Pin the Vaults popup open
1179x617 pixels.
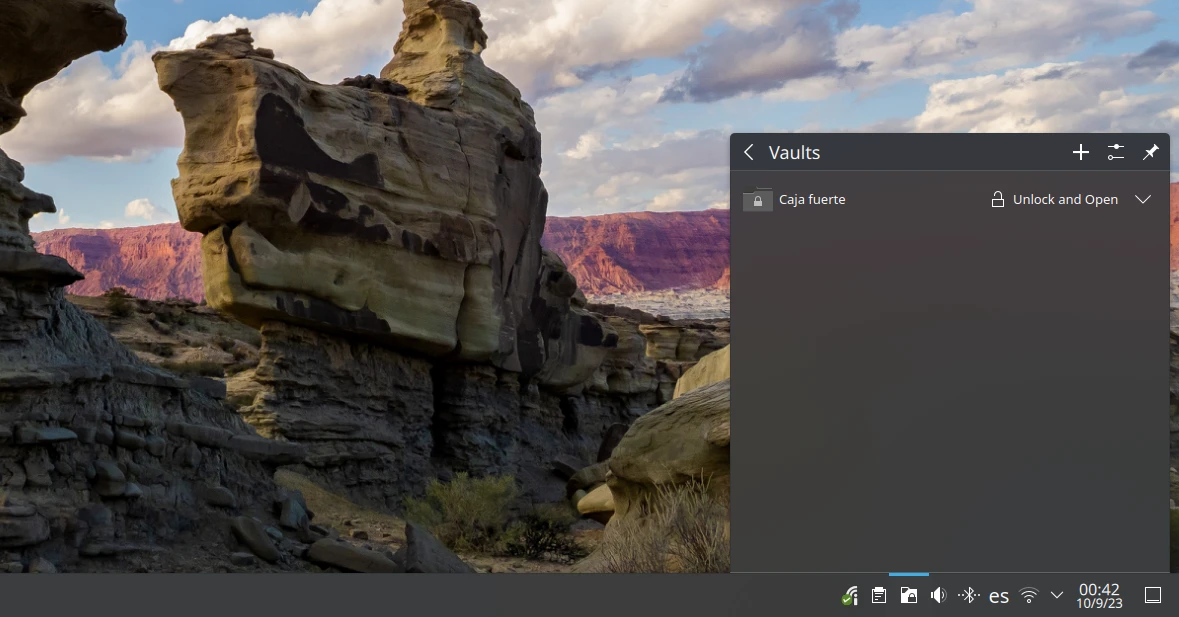1151,152
